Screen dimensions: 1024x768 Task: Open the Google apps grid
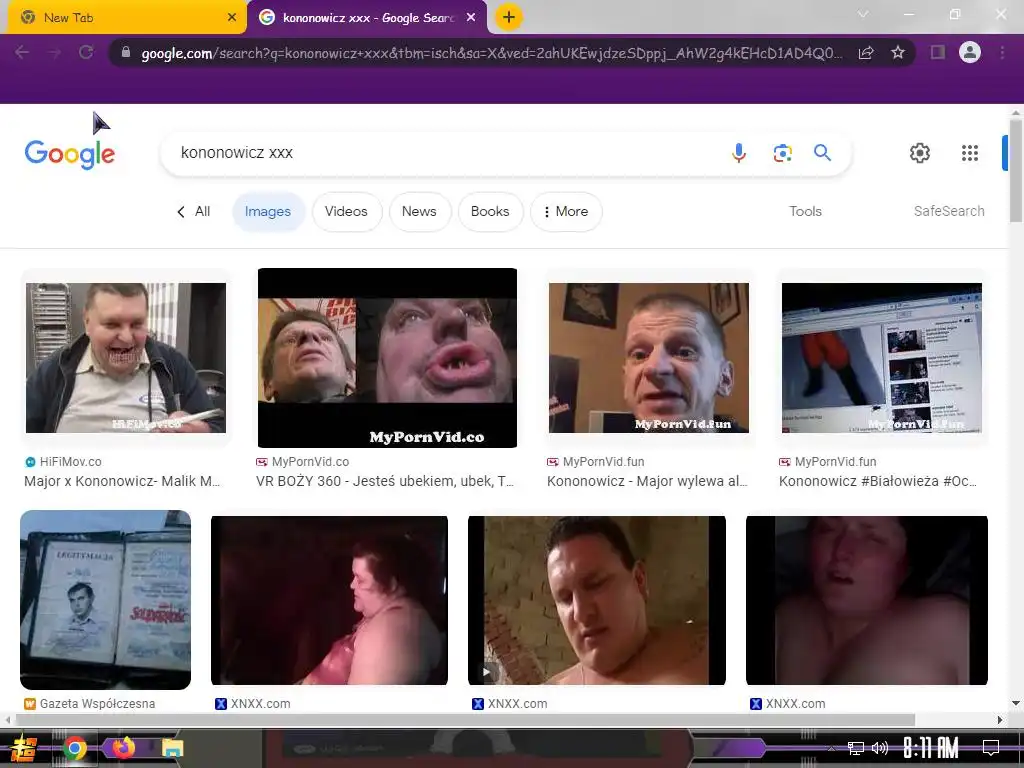(x=970, y=153)
